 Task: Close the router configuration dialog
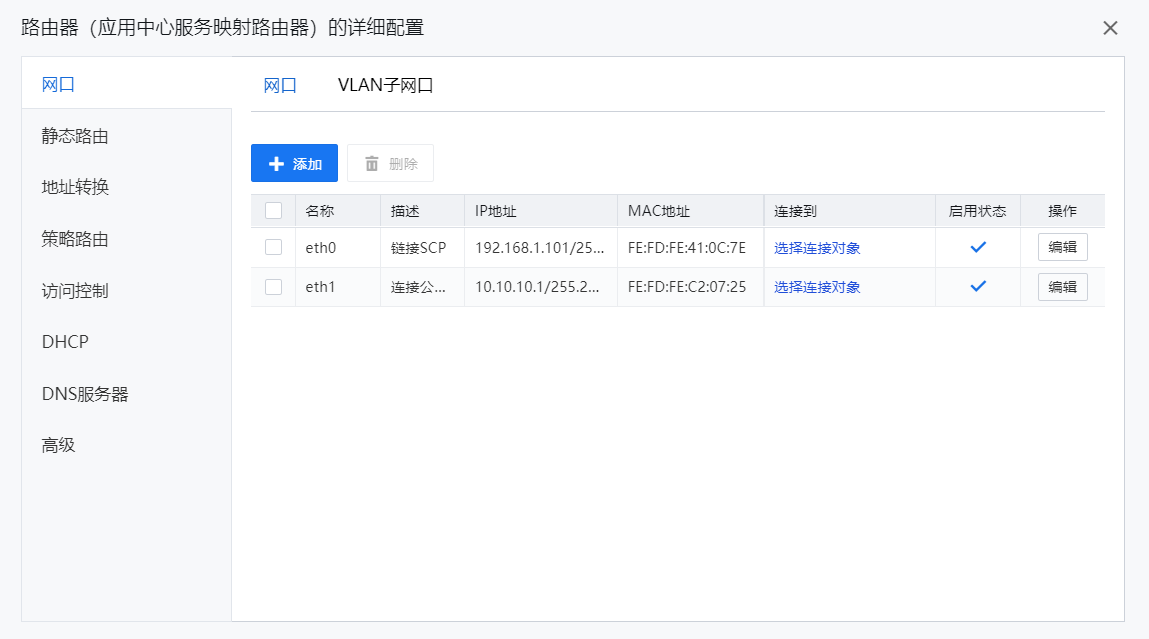point(1110,28)
